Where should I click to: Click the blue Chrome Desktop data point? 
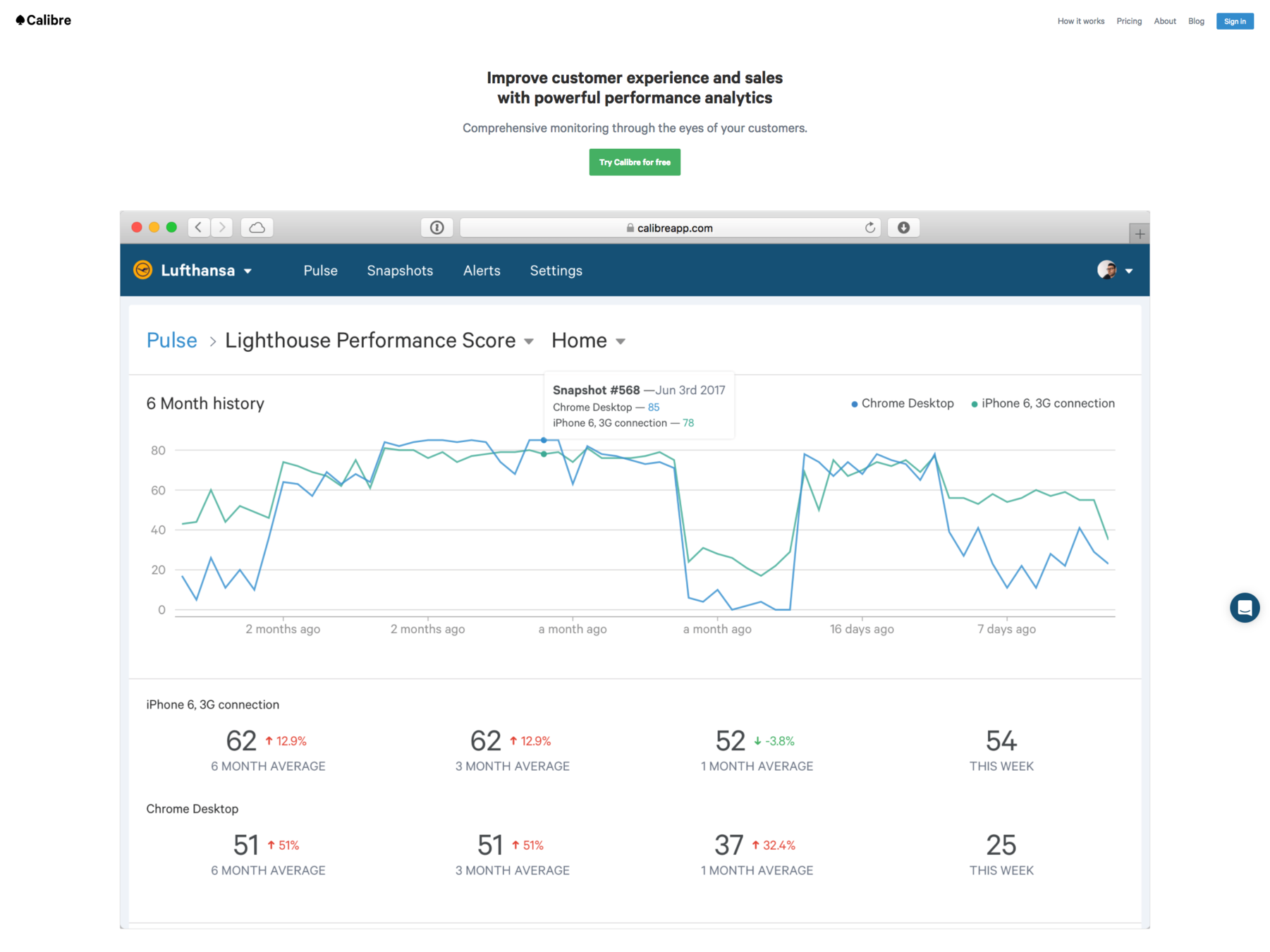tap(544, 440)
